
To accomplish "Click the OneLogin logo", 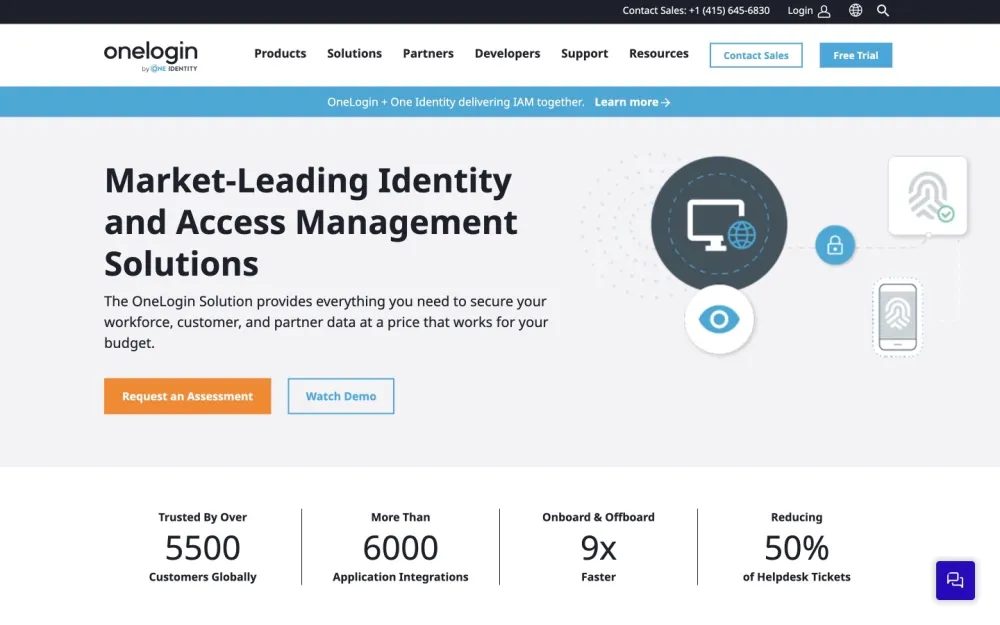I will coord(150,55).
